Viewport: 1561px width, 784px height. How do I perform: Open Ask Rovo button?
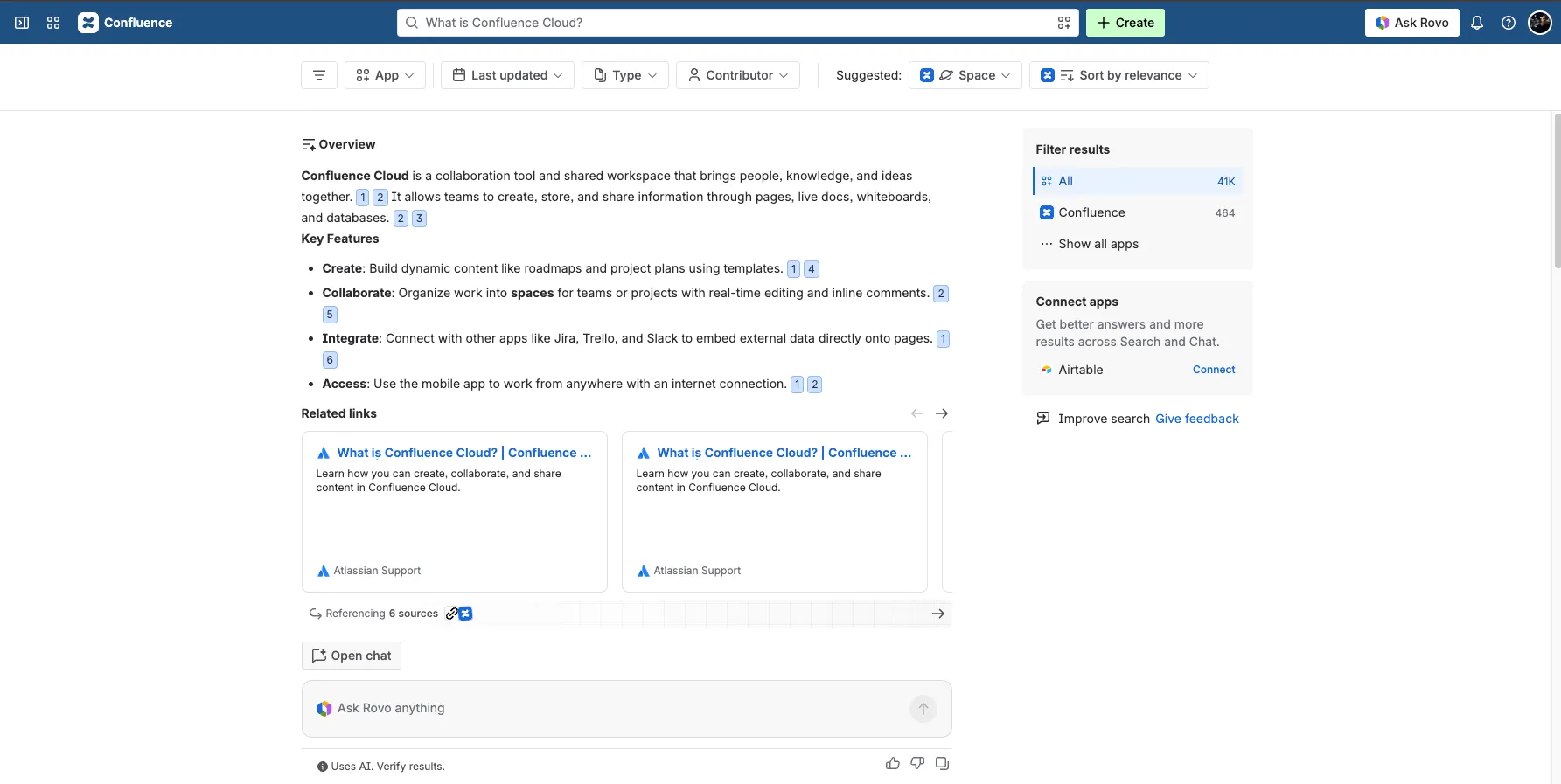(1412, 23)
